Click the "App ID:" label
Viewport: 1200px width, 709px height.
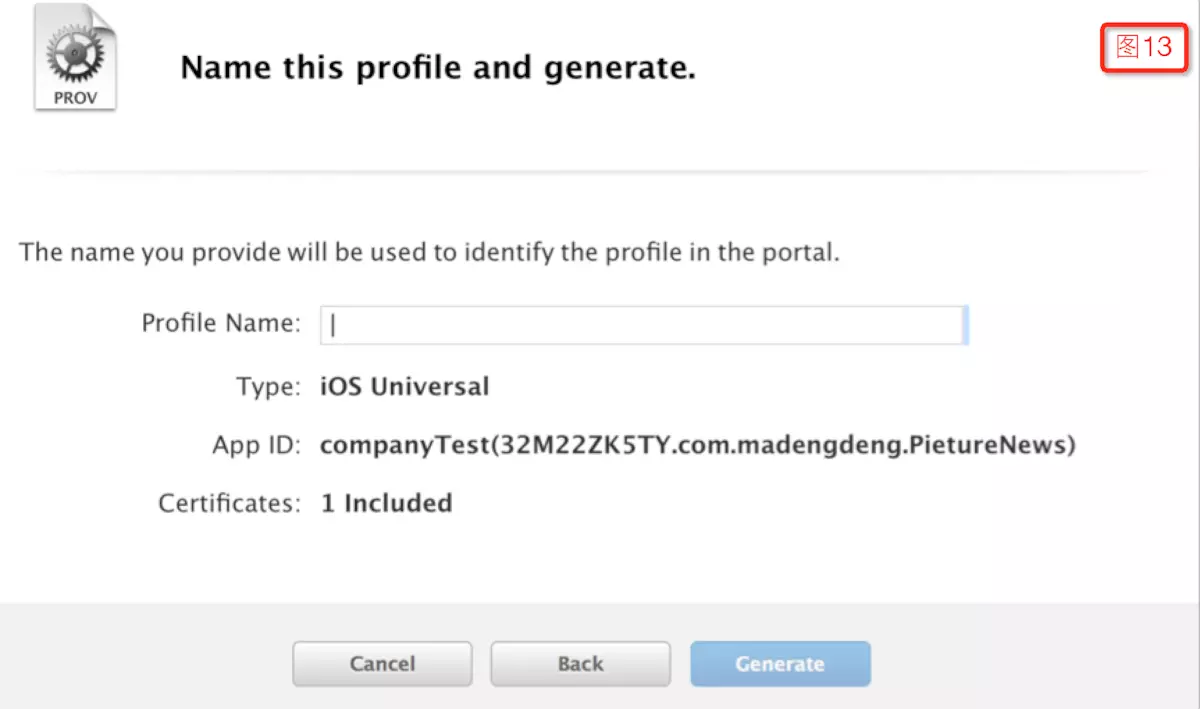tap(256, 445)
